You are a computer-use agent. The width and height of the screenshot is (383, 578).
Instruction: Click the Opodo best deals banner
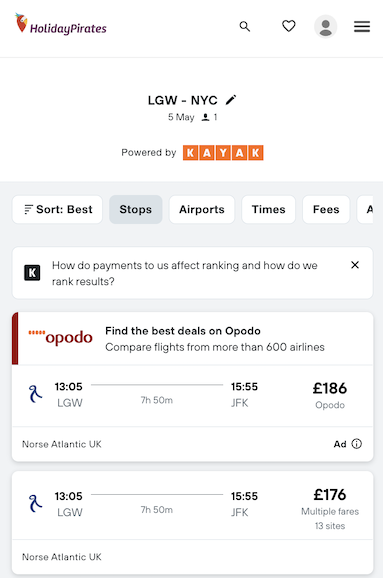(x=193, y=338)
